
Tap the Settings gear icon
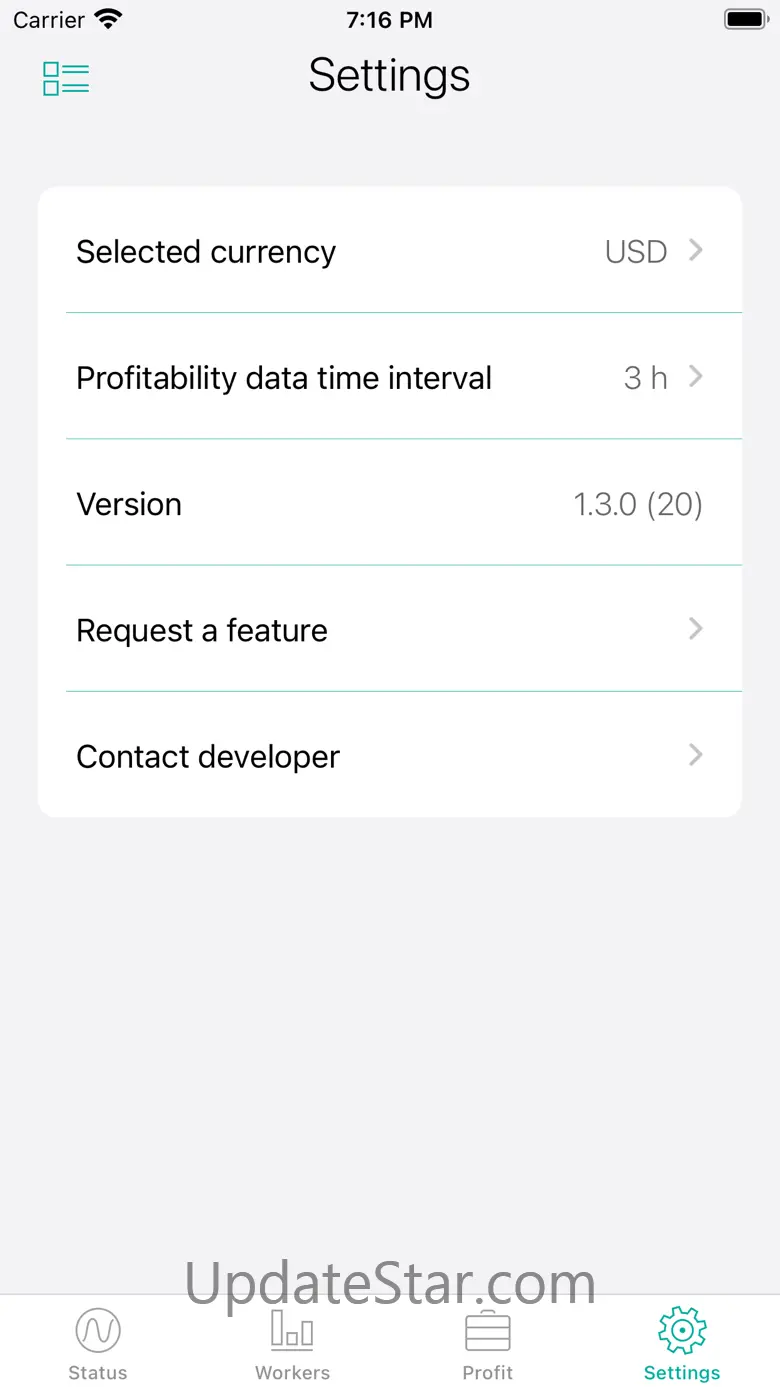pyautogui.click(x=682, y=1330)
